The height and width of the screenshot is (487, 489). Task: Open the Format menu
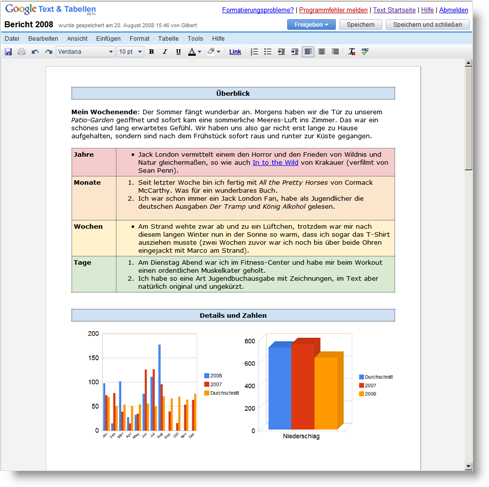click(x=139, y=39)
